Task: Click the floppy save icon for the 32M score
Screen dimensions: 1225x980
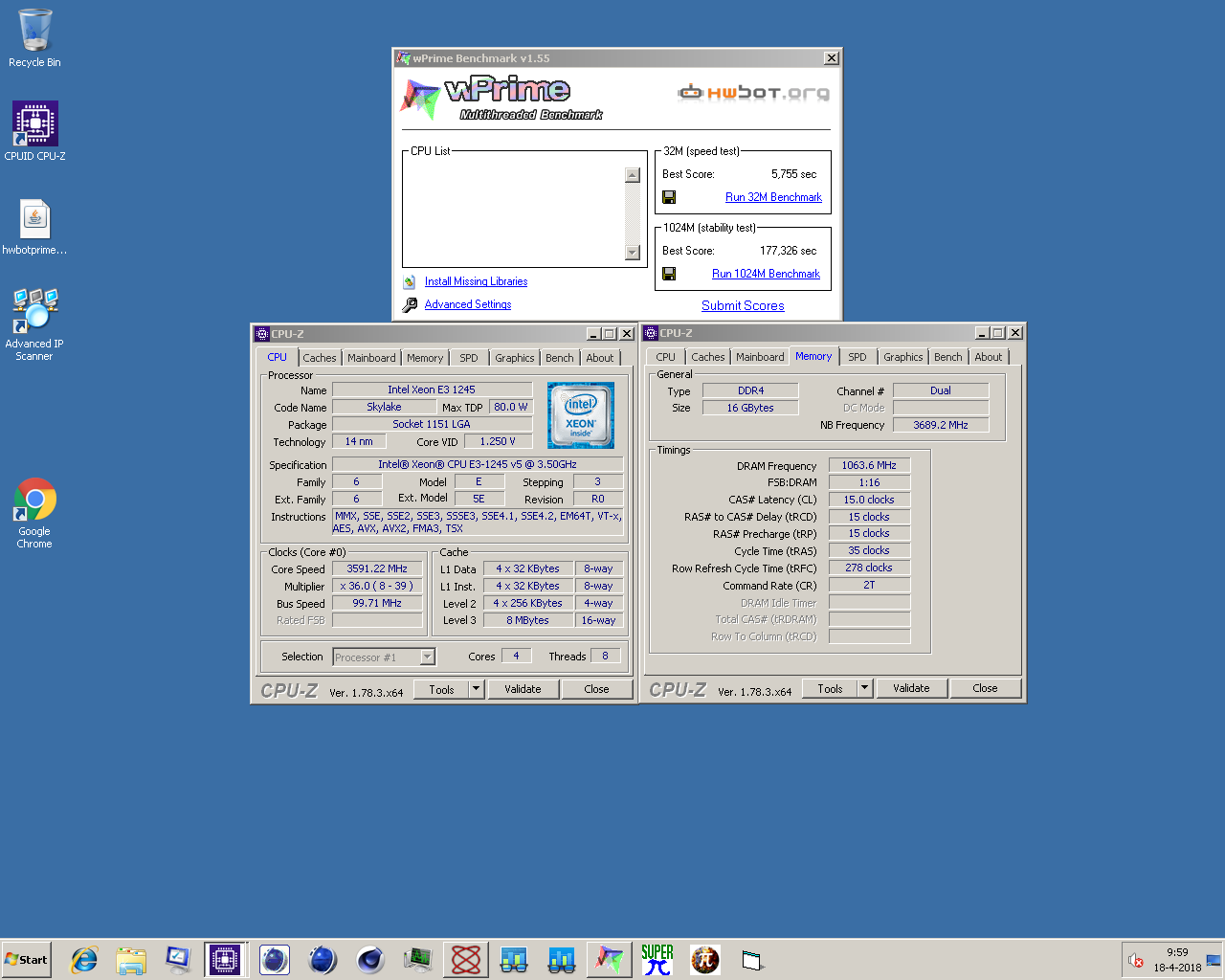Action: (669, 197)
